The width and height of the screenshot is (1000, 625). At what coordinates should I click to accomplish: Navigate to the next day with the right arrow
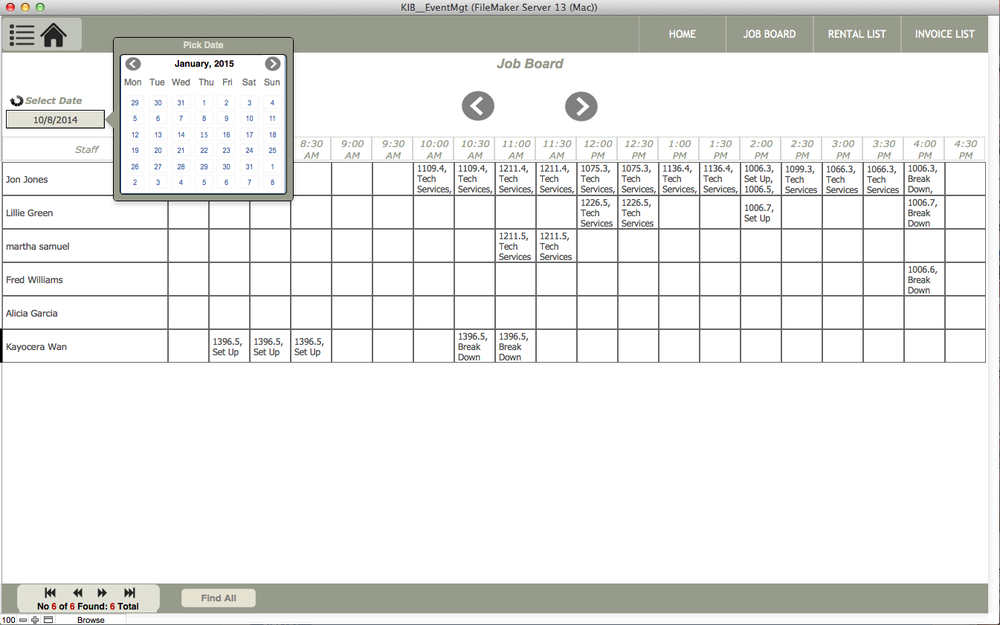coord(581,106)
